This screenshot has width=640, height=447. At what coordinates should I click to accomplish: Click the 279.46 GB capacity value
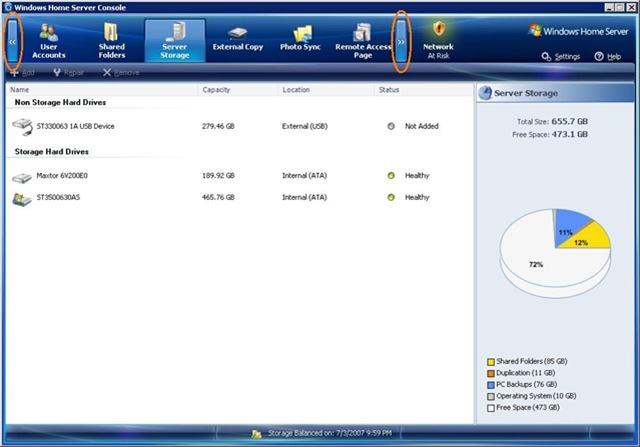tap(218, 126)
